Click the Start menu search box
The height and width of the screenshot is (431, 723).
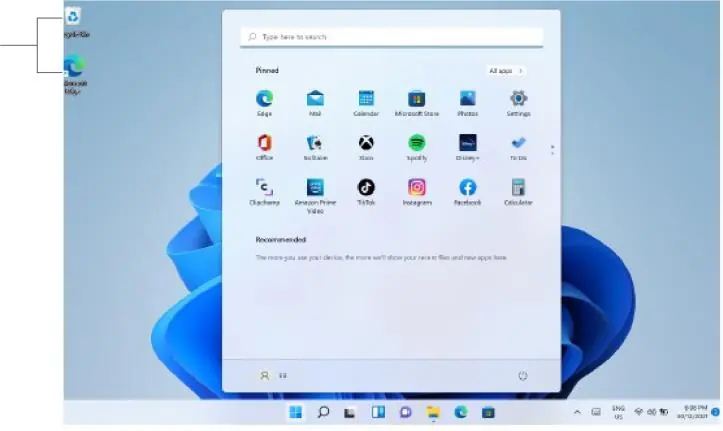pyautogui.click(x=391, y=37)
